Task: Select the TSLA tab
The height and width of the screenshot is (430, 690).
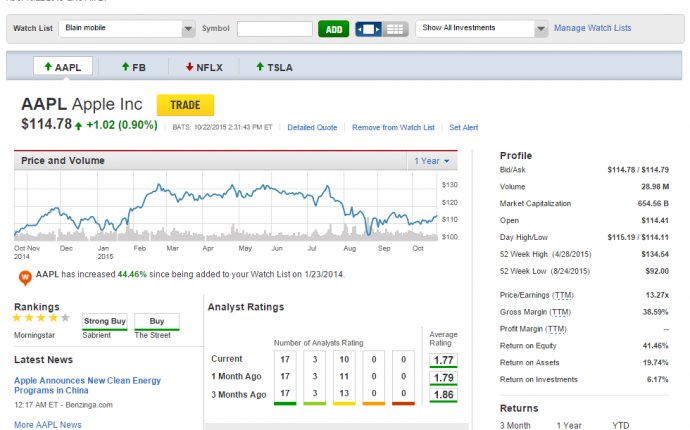Action: (x=274, y=67)
